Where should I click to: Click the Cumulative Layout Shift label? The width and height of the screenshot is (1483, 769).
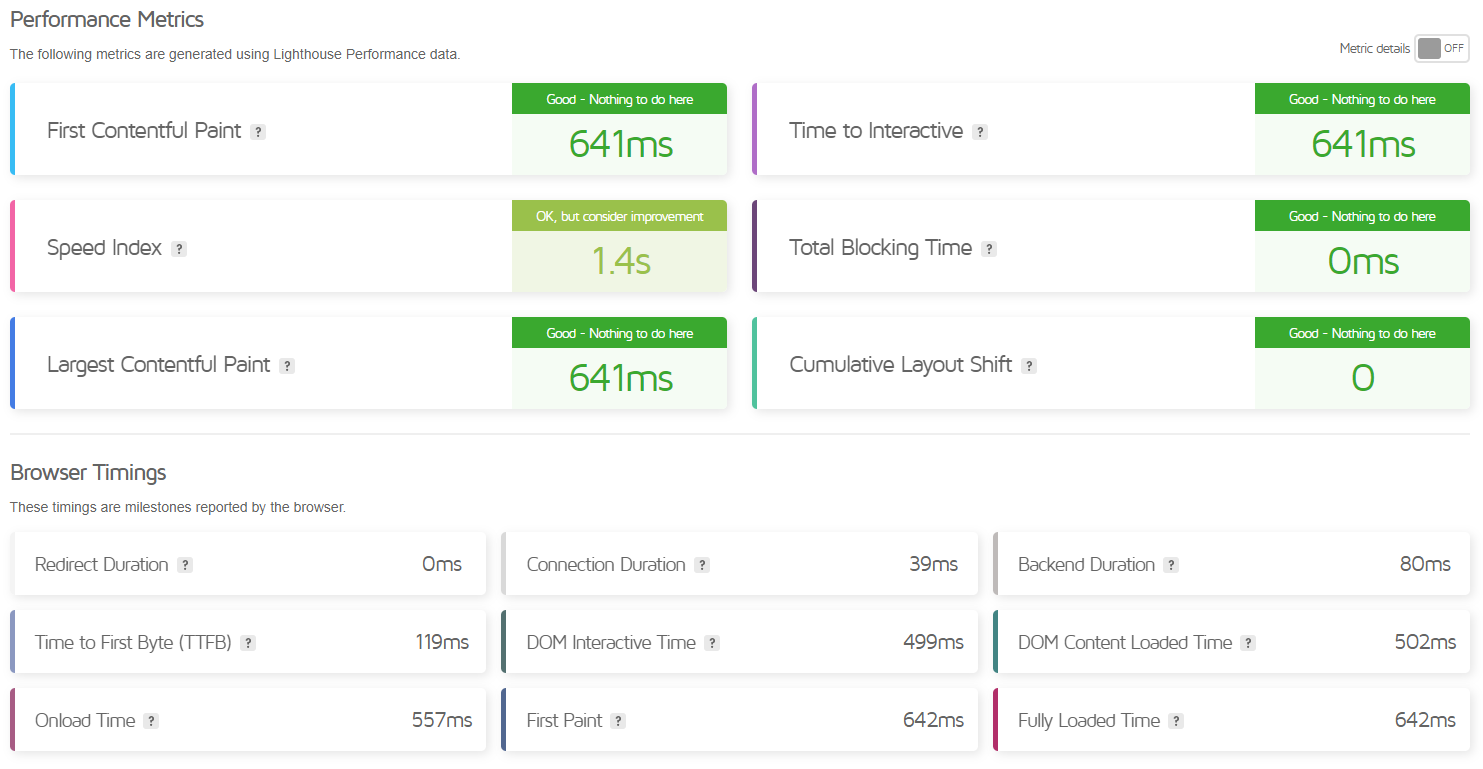point(900,365)
